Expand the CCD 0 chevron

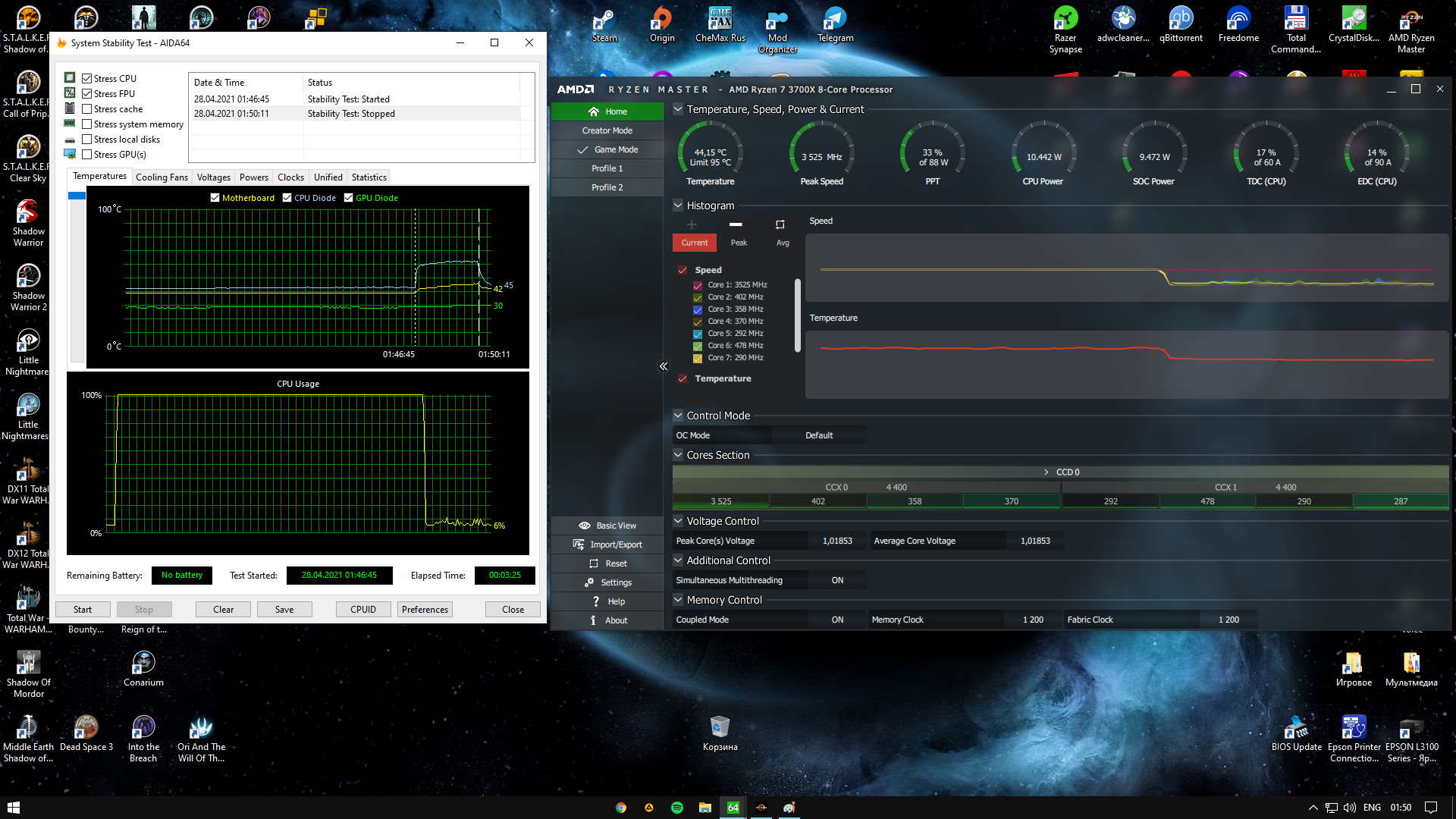[x=1046, y=472]
